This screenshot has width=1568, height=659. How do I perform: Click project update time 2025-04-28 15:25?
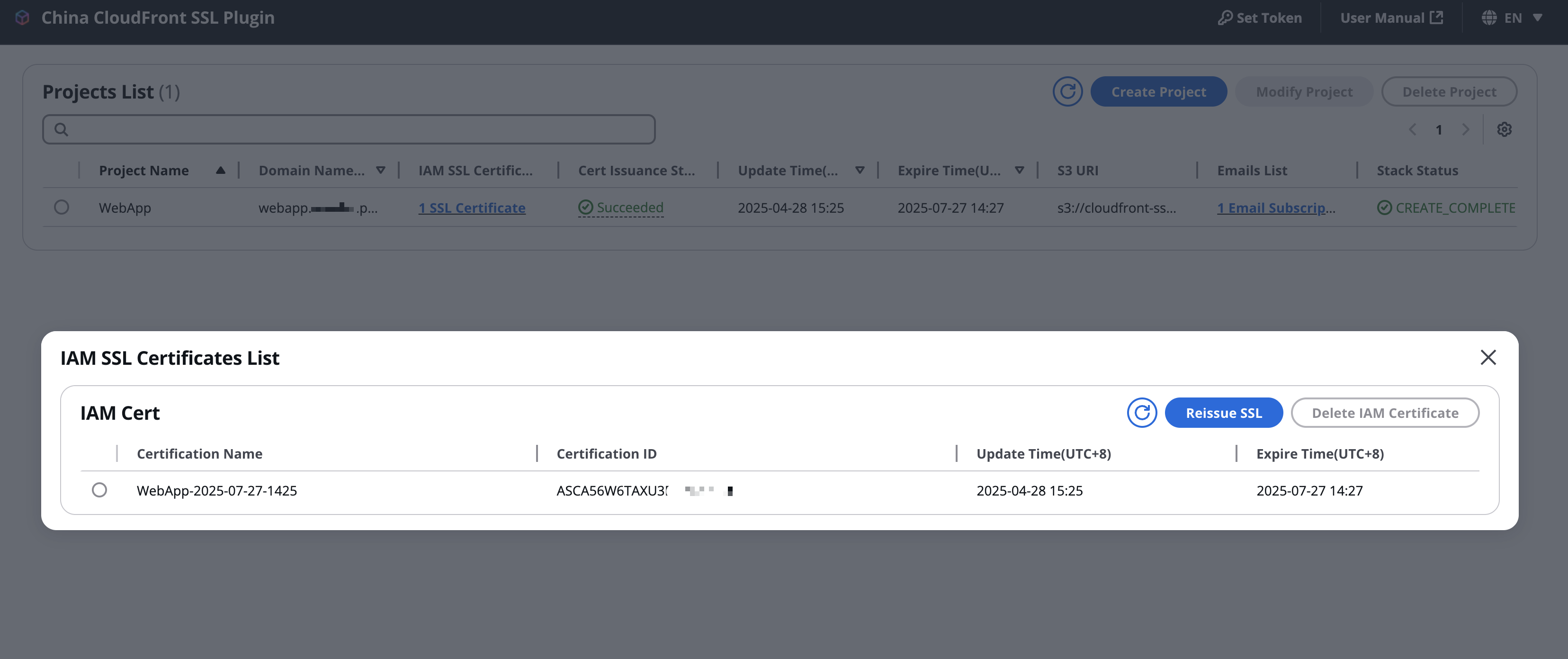click(x=791, y=208)
